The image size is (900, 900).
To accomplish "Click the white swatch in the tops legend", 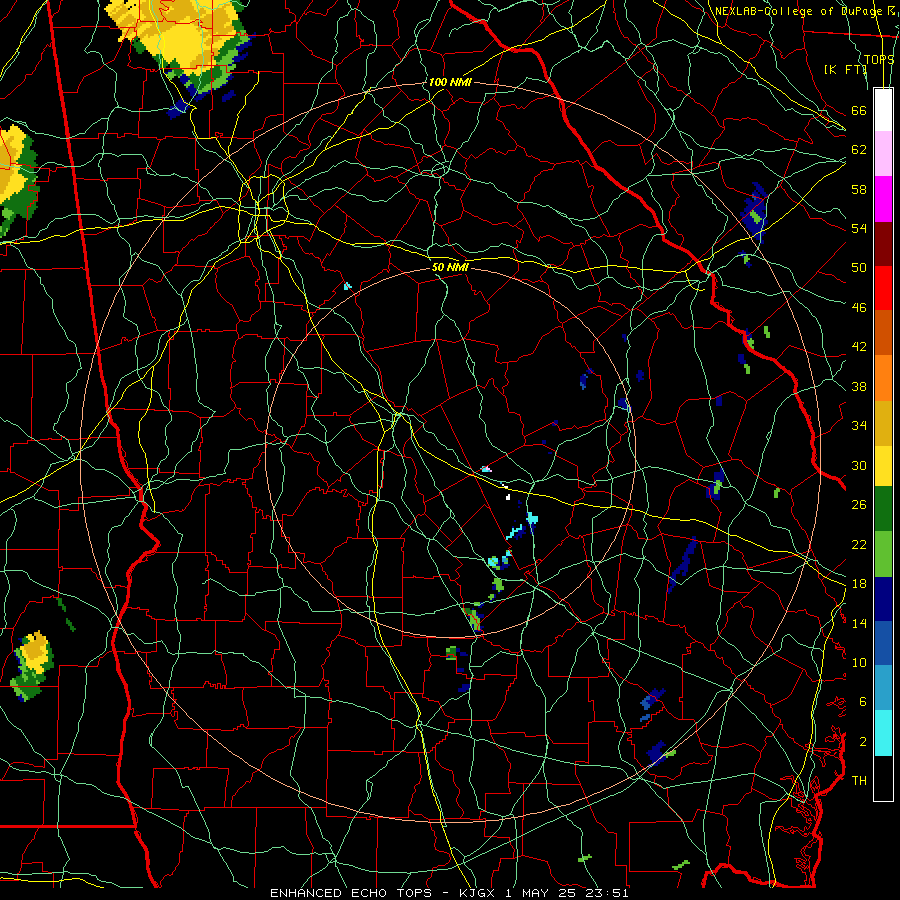I will pyautogui.click(x=883, y=110).
